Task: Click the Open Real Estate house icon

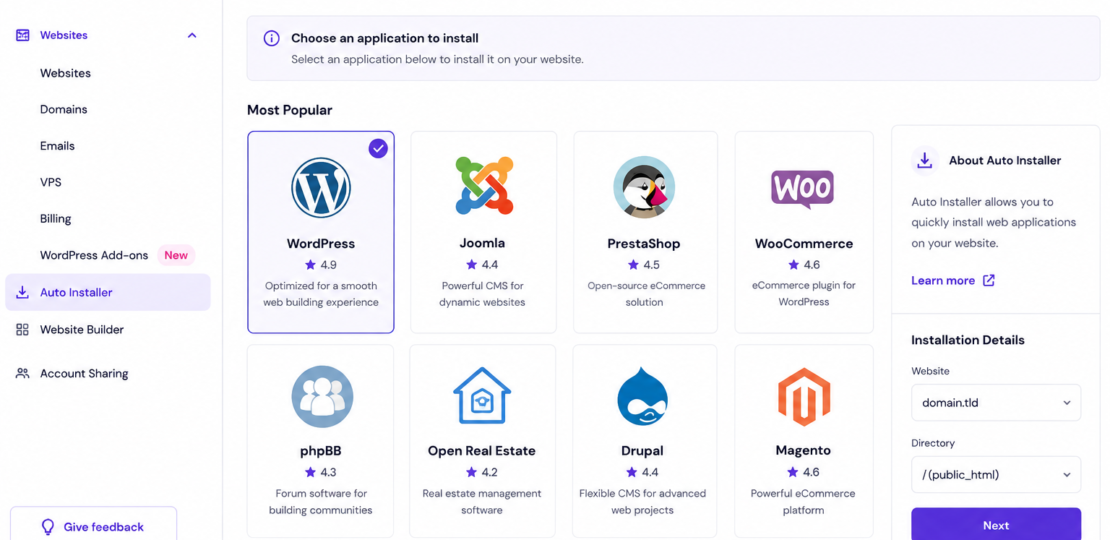Action: [482, 396]
